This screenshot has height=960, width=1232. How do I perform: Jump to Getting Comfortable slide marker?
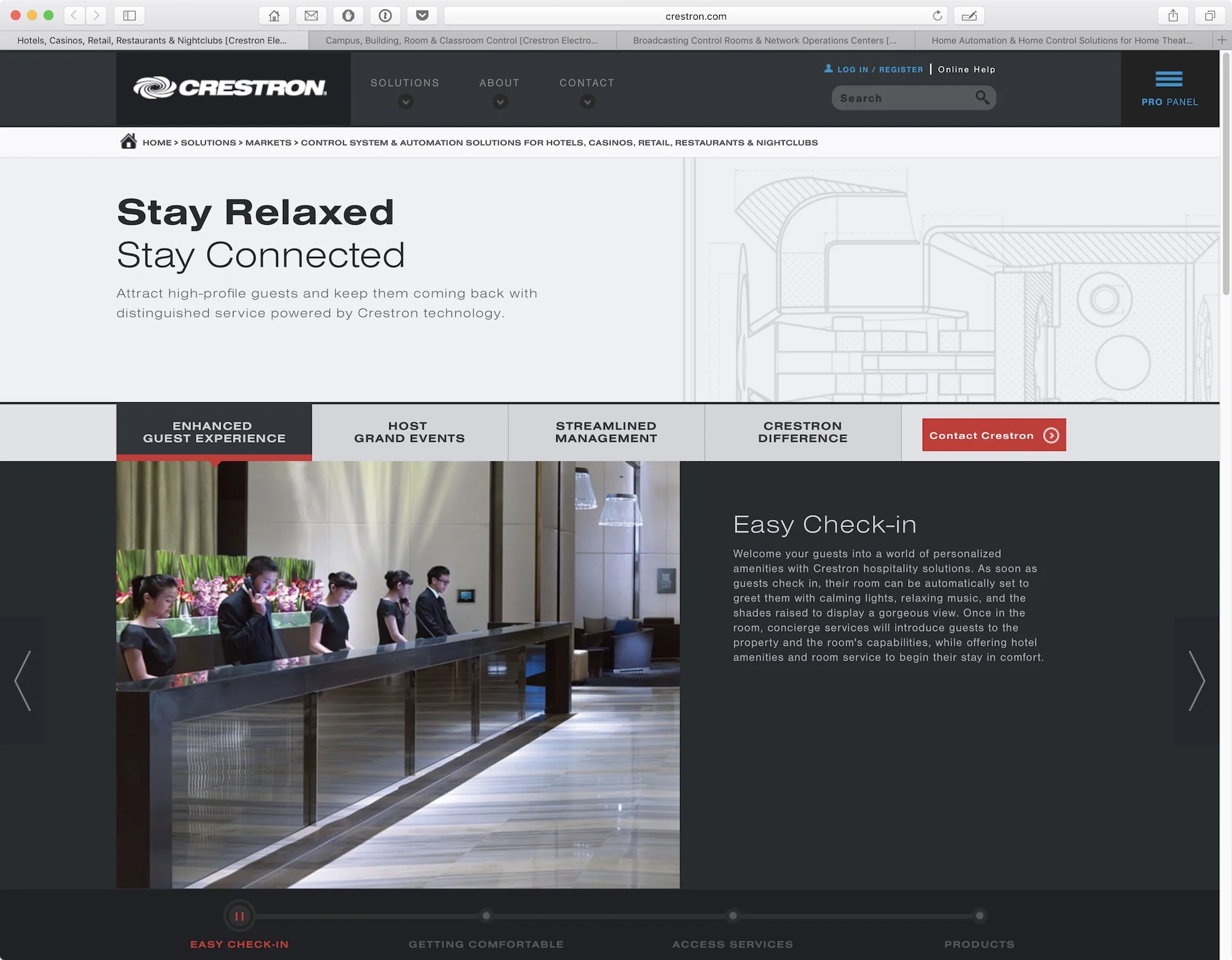pyautogui.click(x=486, y=916)
